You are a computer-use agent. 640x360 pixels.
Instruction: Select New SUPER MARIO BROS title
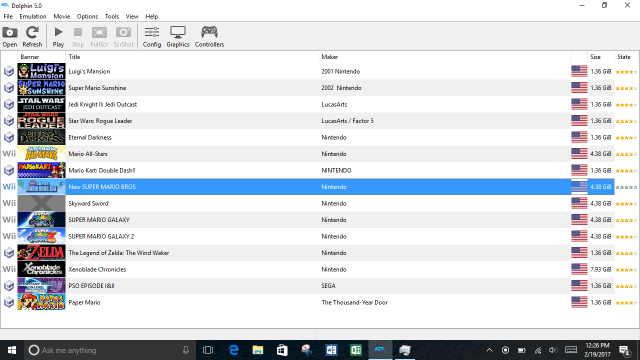click(x=102, y=187)
